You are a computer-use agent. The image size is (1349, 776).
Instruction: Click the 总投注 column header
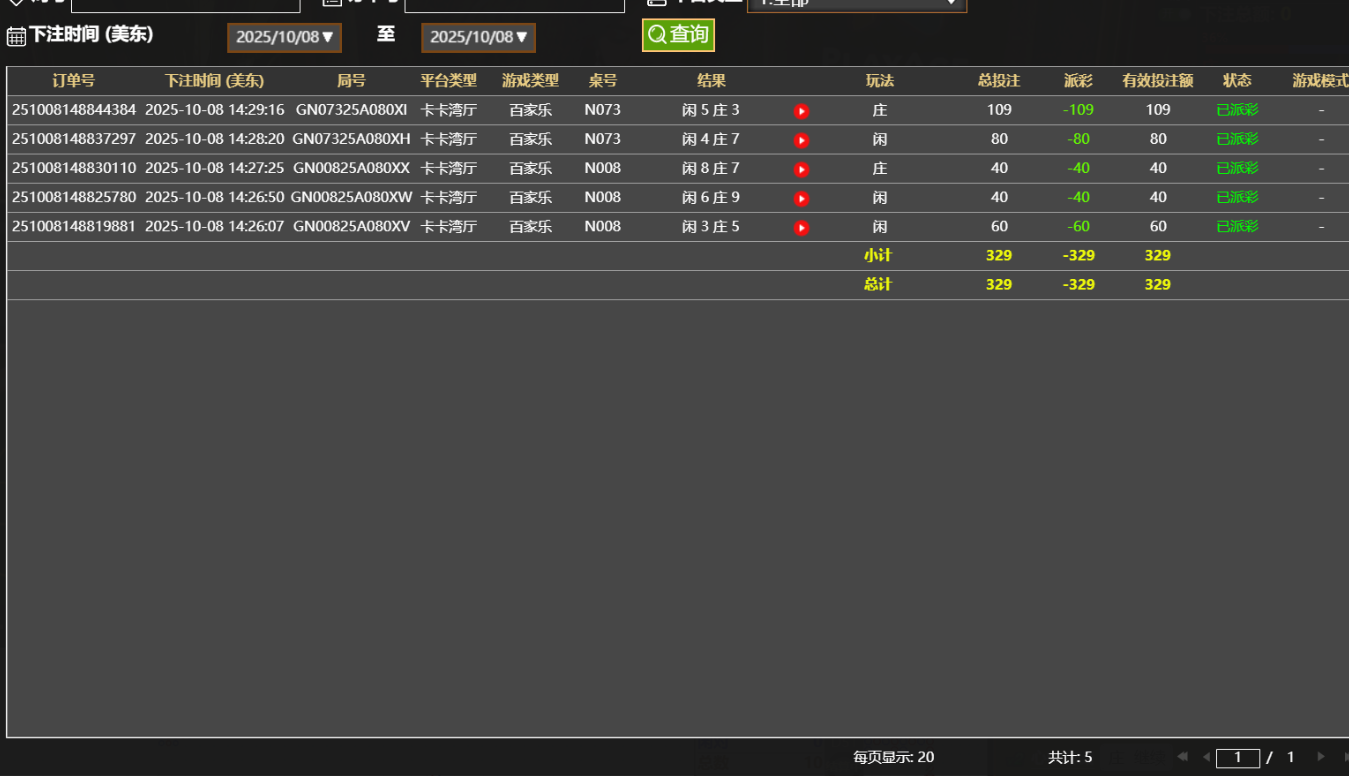tap(998, 81)
